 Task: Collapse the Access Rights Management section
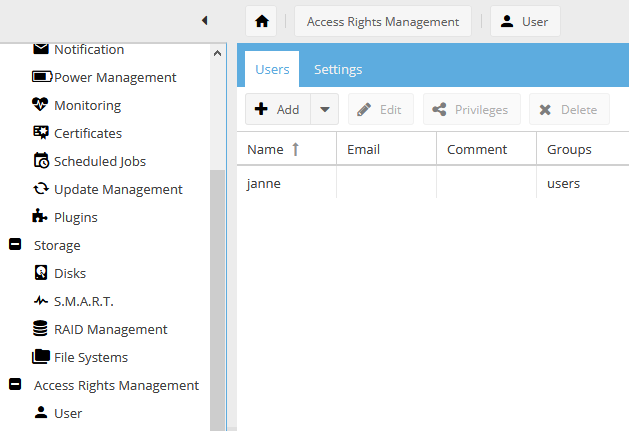coord(15,385)
